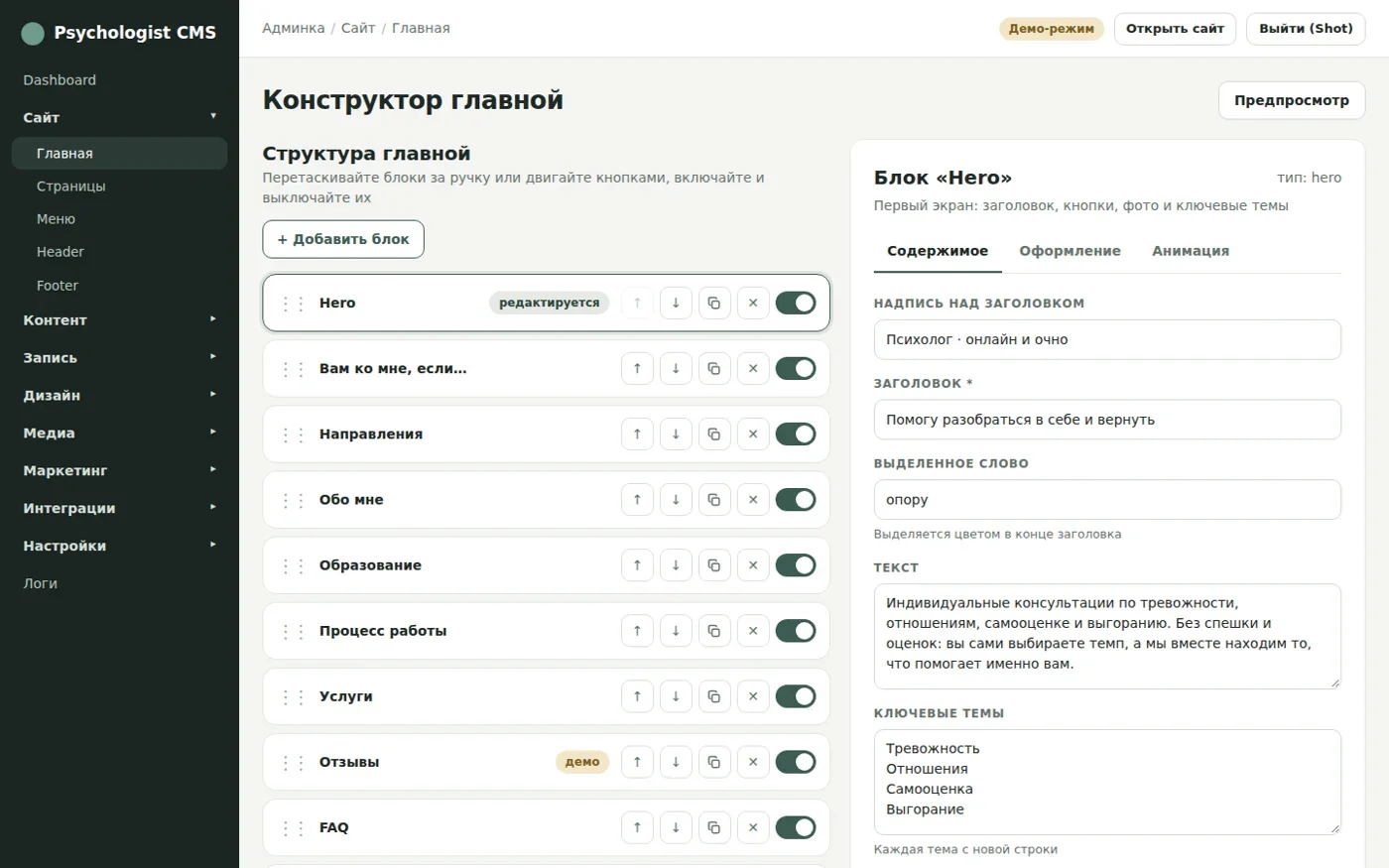
Task: Duplicate the Hero block
Action: coord(714,303)
